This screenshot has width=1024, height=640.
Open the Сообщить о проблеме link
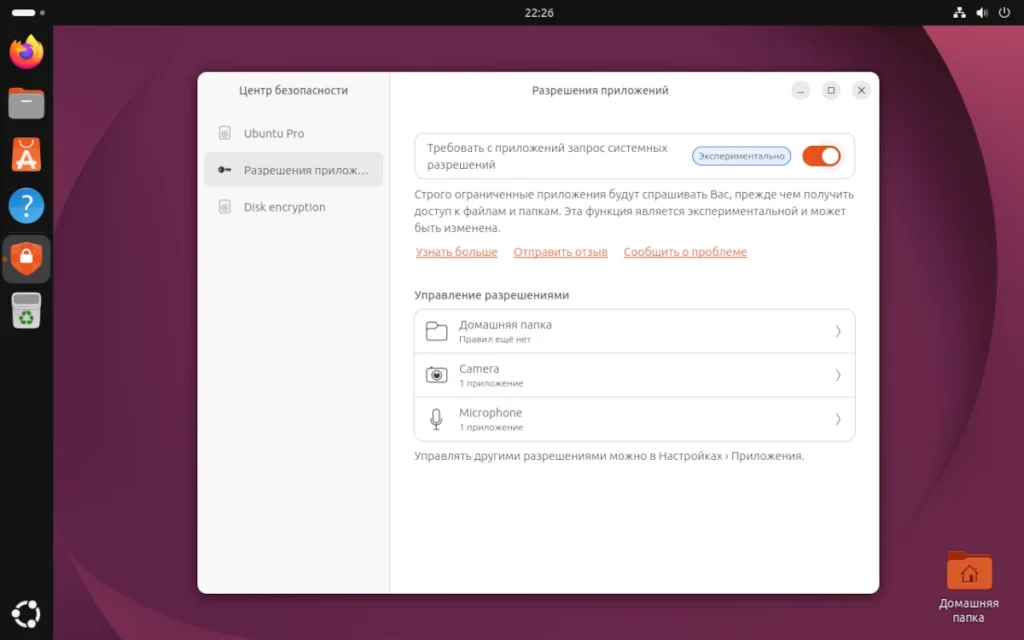[x=685, y=252]
